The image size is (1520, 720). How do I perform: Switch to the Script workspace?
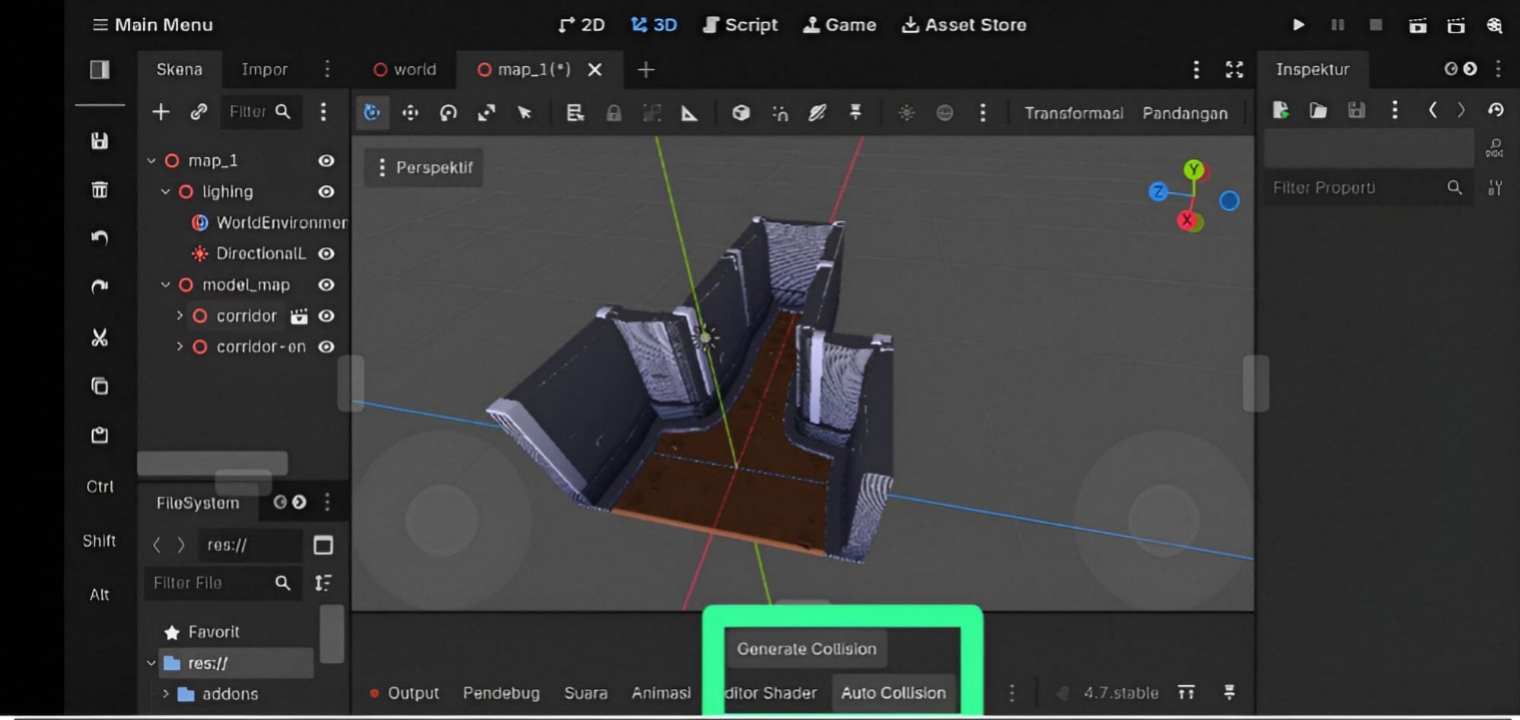point(740,25)
